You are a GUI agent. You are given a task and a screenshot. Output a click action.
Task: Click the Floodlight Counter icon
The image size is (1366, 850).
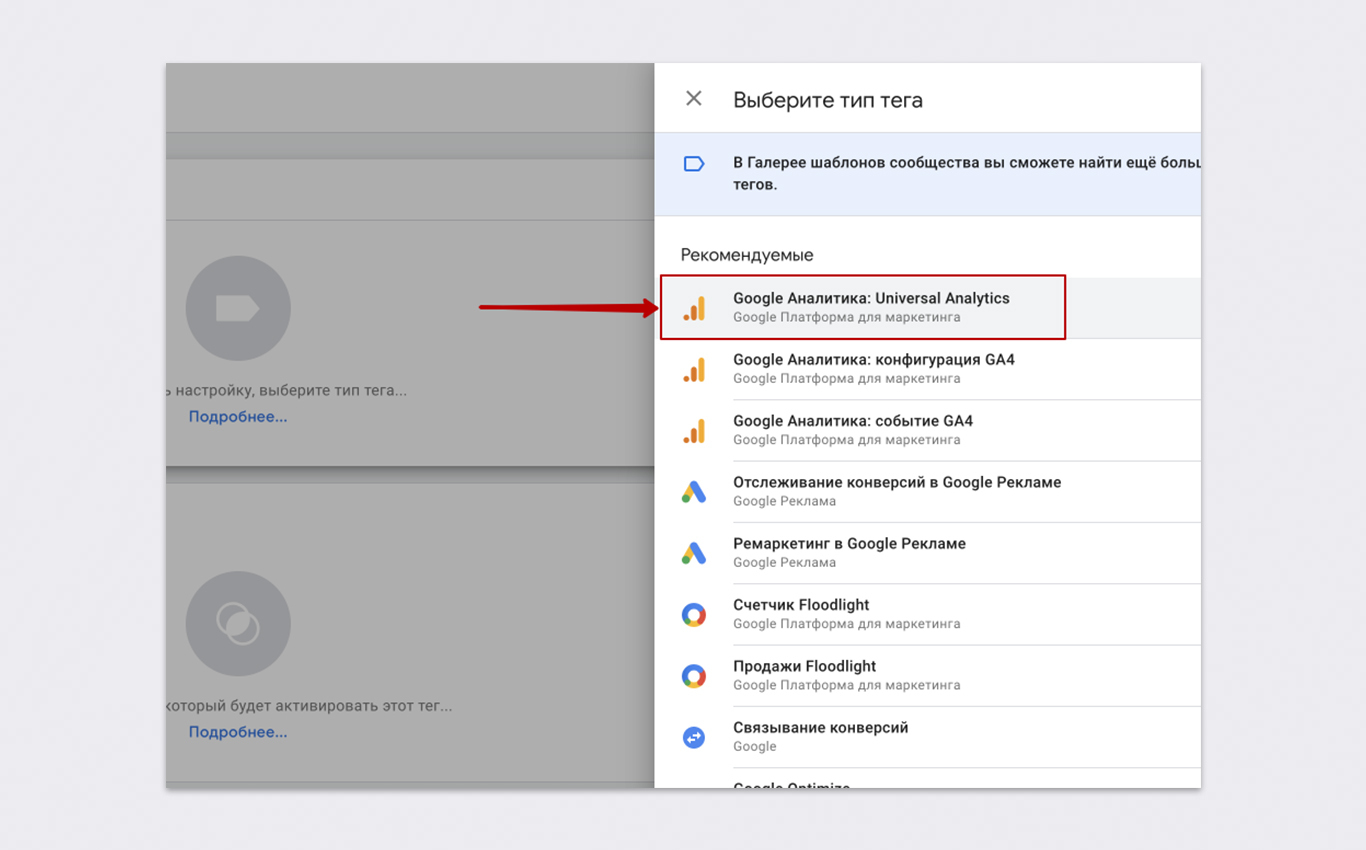pos(694,615)
